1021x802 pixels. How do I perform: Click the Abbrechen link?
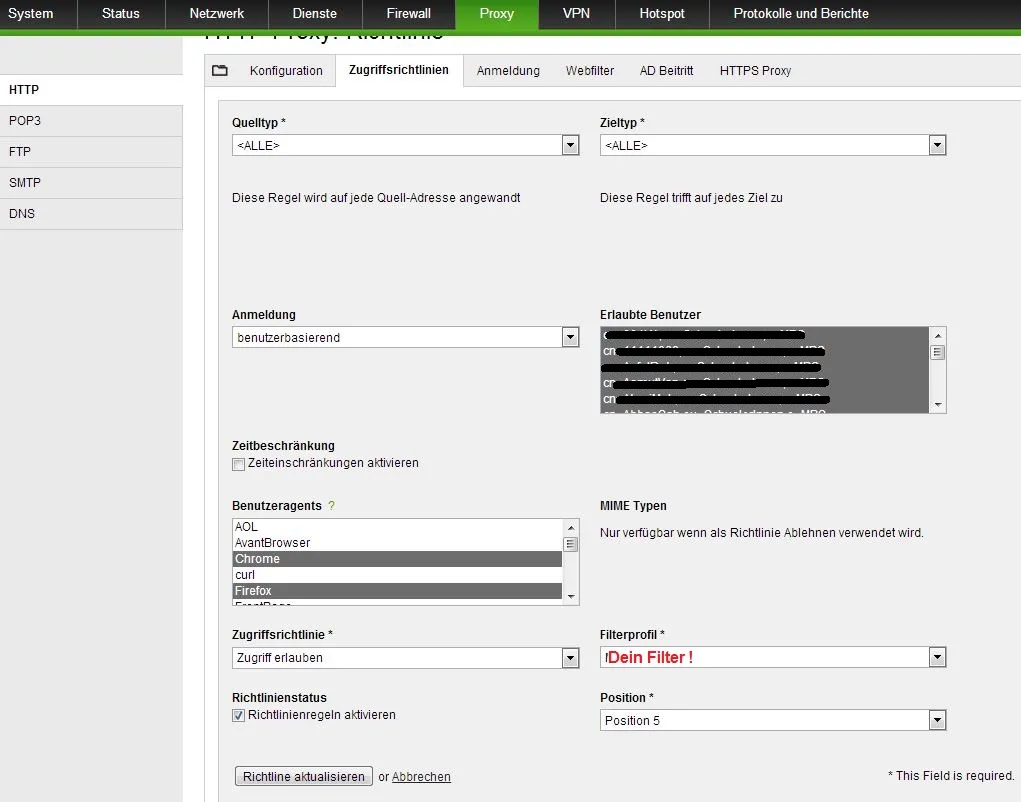click(x=421, y=777)
